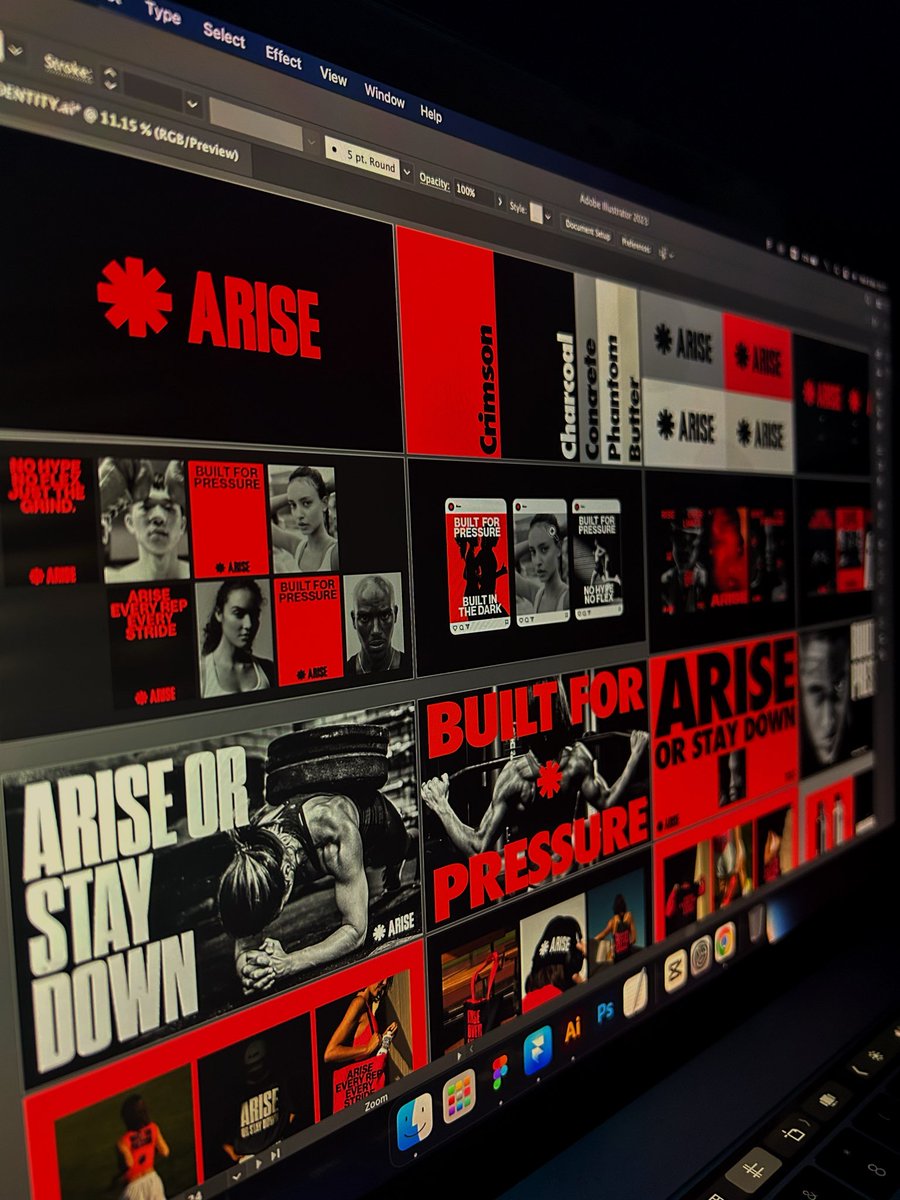Click the Opacity 100% input field
This screenshot has width=900, height=1200.
(x=473, y=190)
